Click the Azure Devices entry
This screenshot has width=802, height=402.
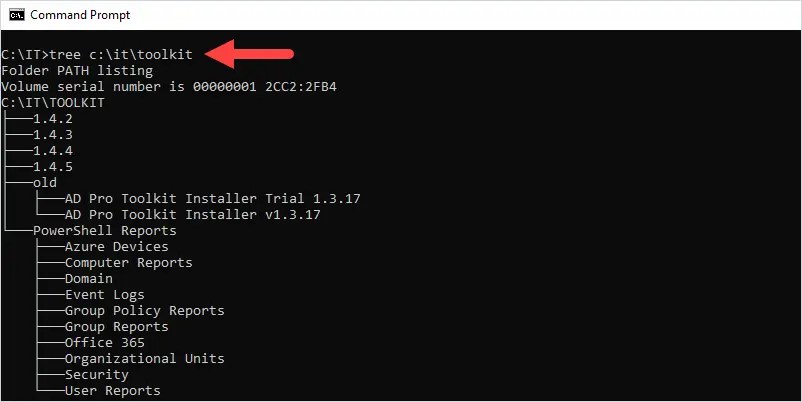point(117,247)
